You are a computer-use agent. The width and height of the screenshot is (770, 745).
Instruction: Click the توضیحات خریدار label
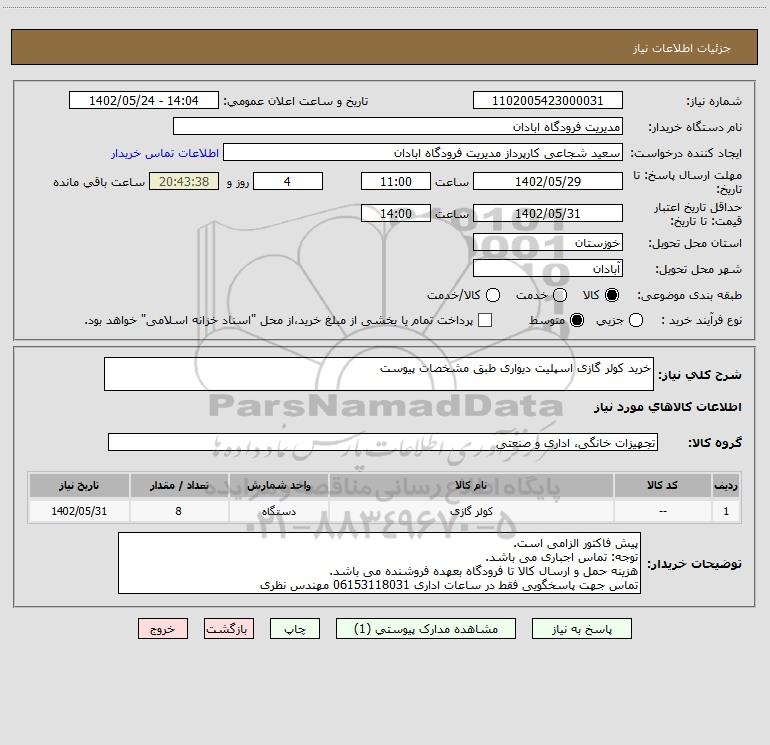click(694, 564)
